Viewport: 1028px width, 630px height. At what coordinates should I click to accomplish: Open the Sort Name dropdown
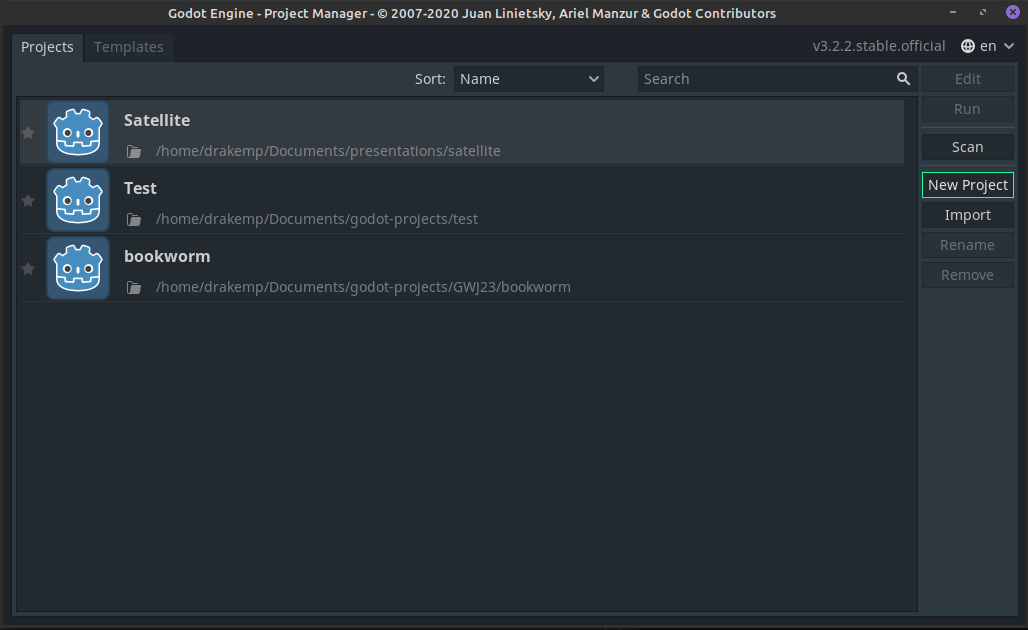point(528,79)
